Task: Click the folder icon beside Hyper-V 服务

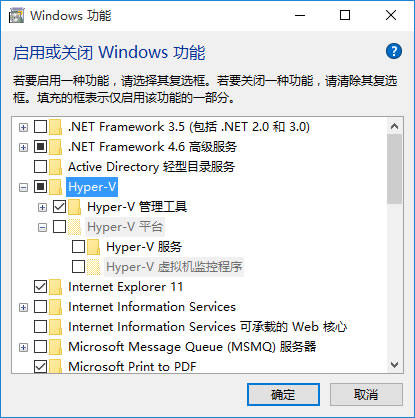Action: click(x=94, y=247)
